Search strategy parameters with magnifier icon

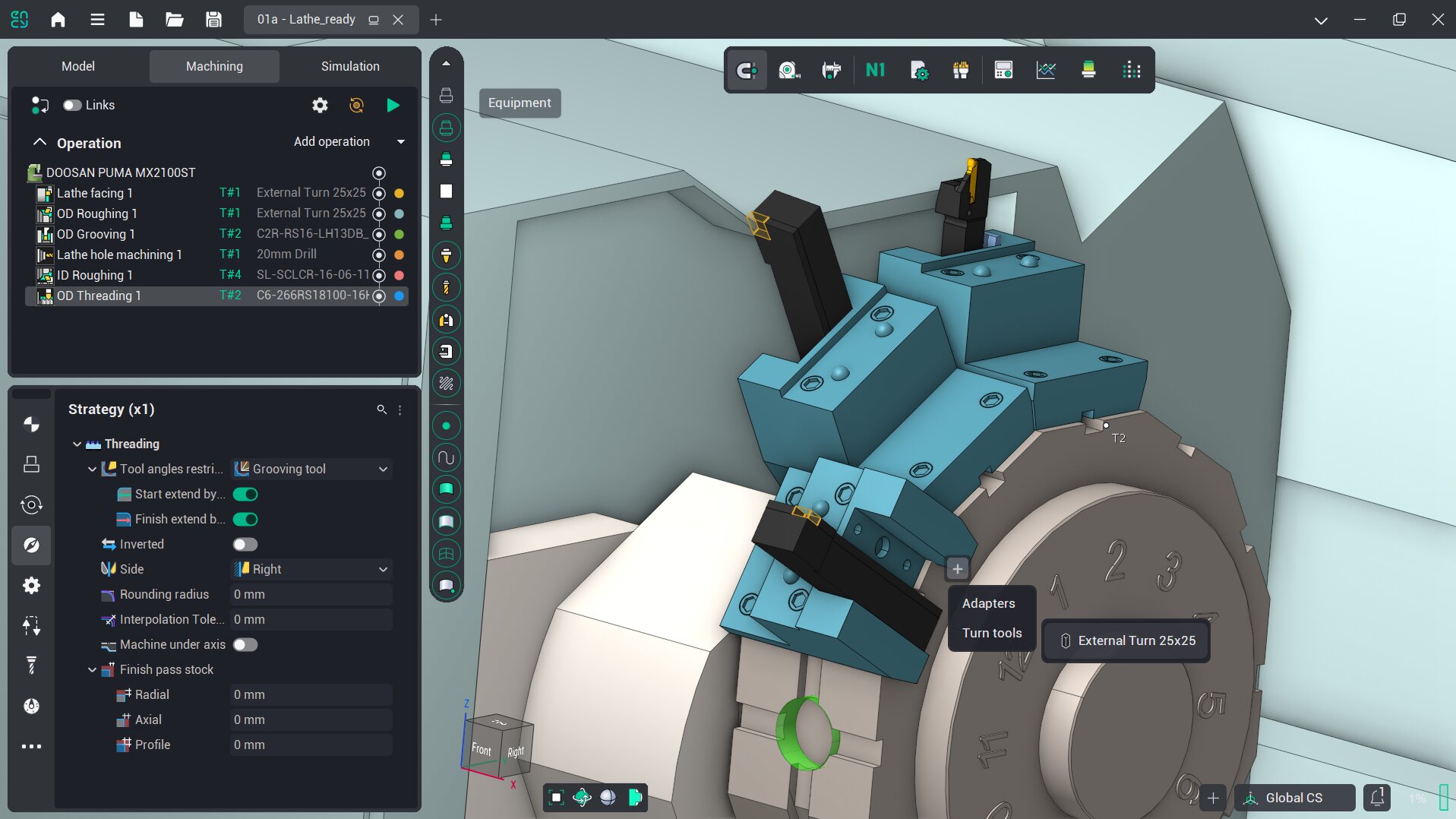(381, 409)
